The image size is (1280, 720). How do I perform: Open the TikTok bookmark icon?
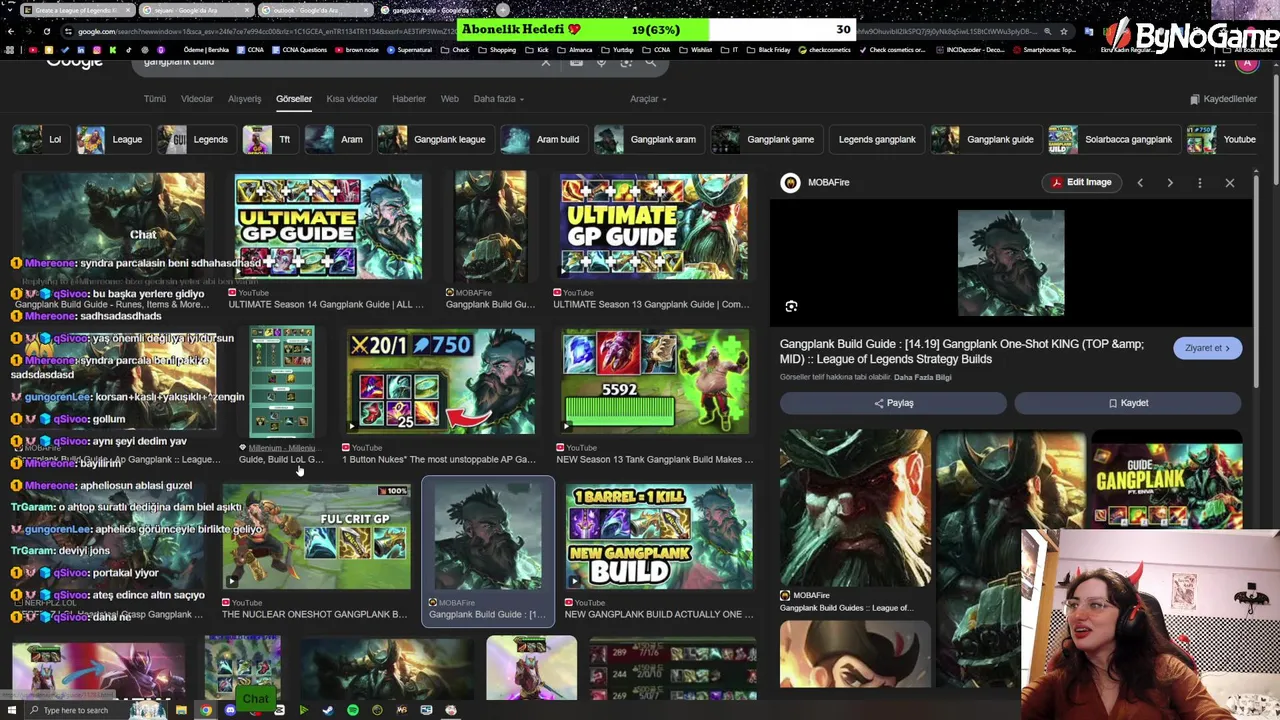[129, 50]
